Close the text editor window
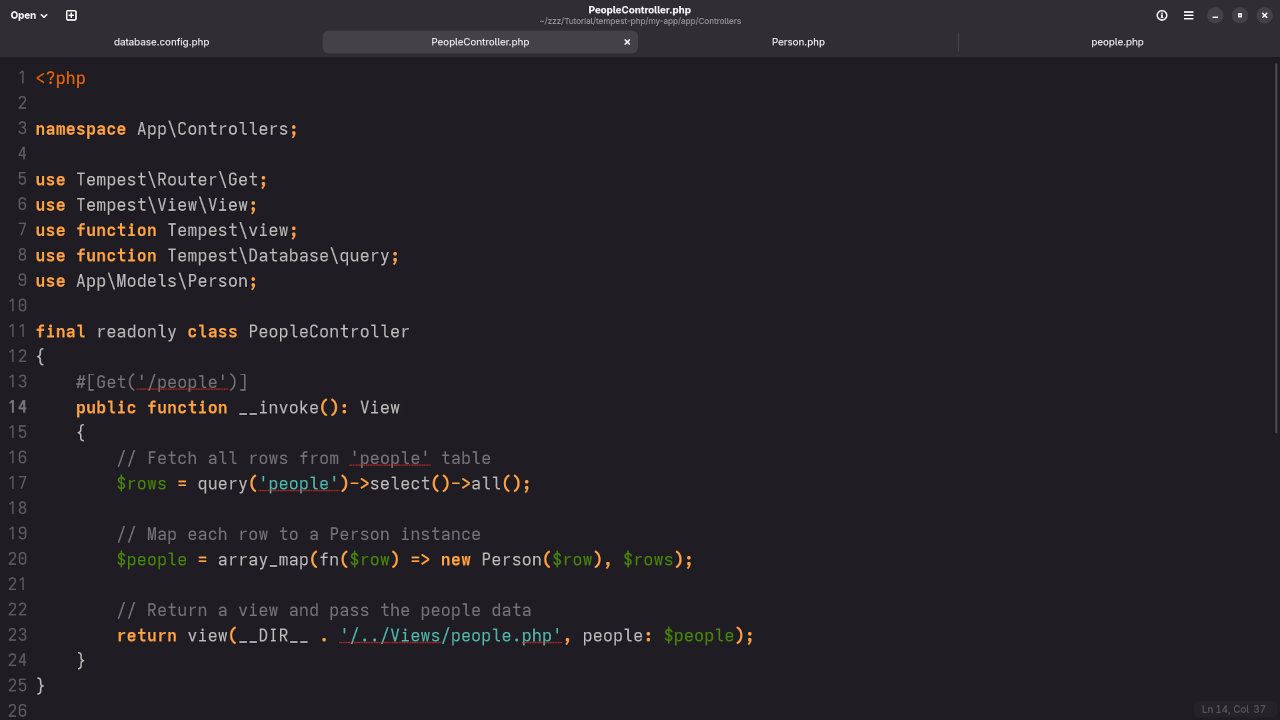The image size is (1280, 720). click(1265, 15)
